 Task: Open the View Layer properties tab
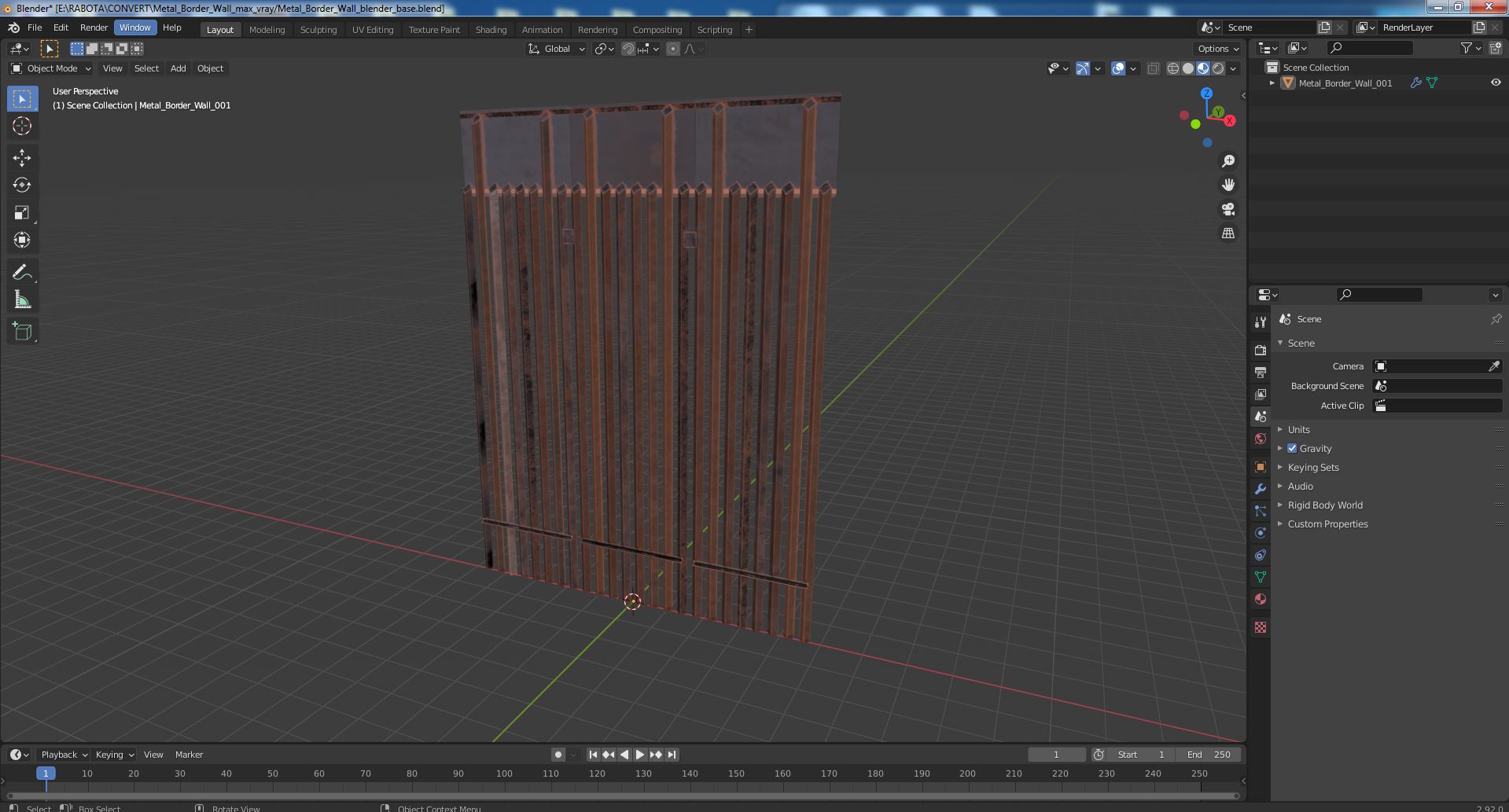click(x=1261, y=394)
